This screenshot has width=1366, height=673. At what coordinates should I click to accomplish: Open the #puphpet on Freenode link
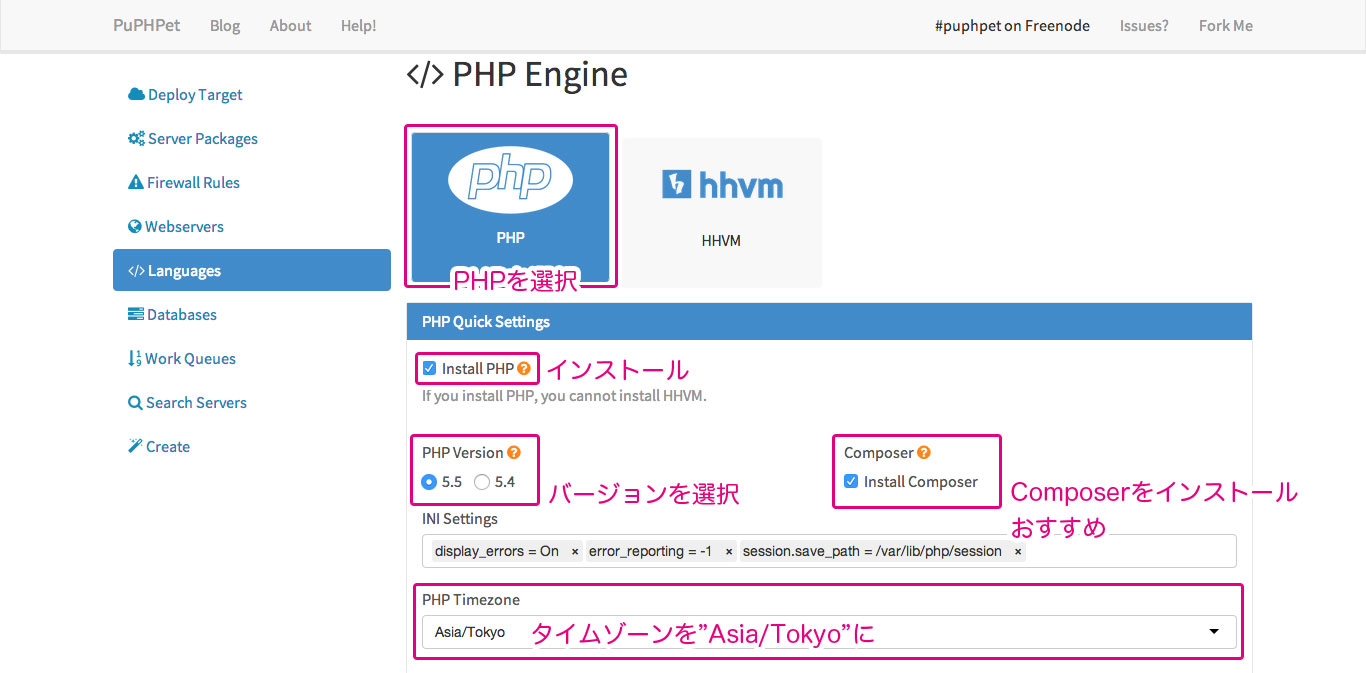click(x=1012, y=26)
